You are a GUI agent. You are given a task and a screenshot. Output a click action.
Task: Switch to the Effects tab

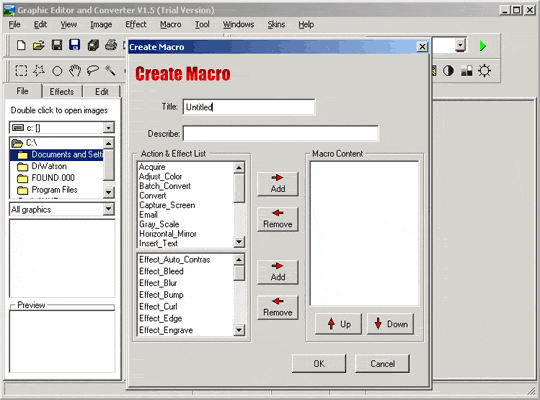tap(62, 92)
